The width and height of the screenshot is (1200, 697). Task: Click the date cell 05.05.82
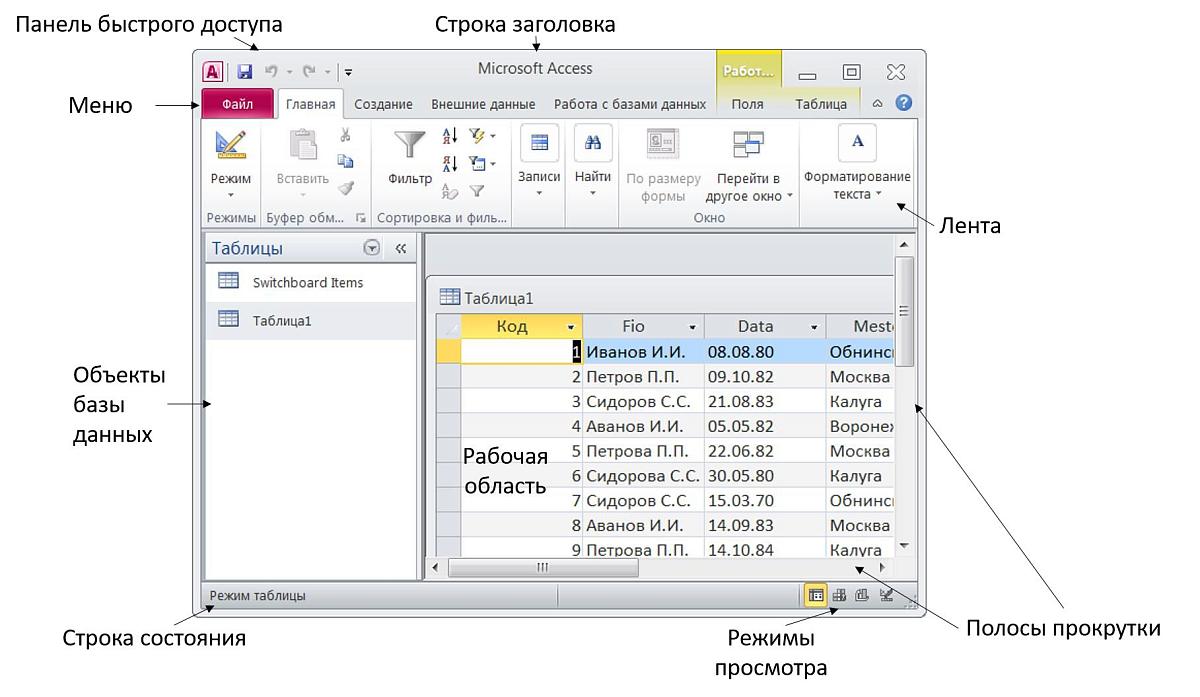(x=765, y=426)
